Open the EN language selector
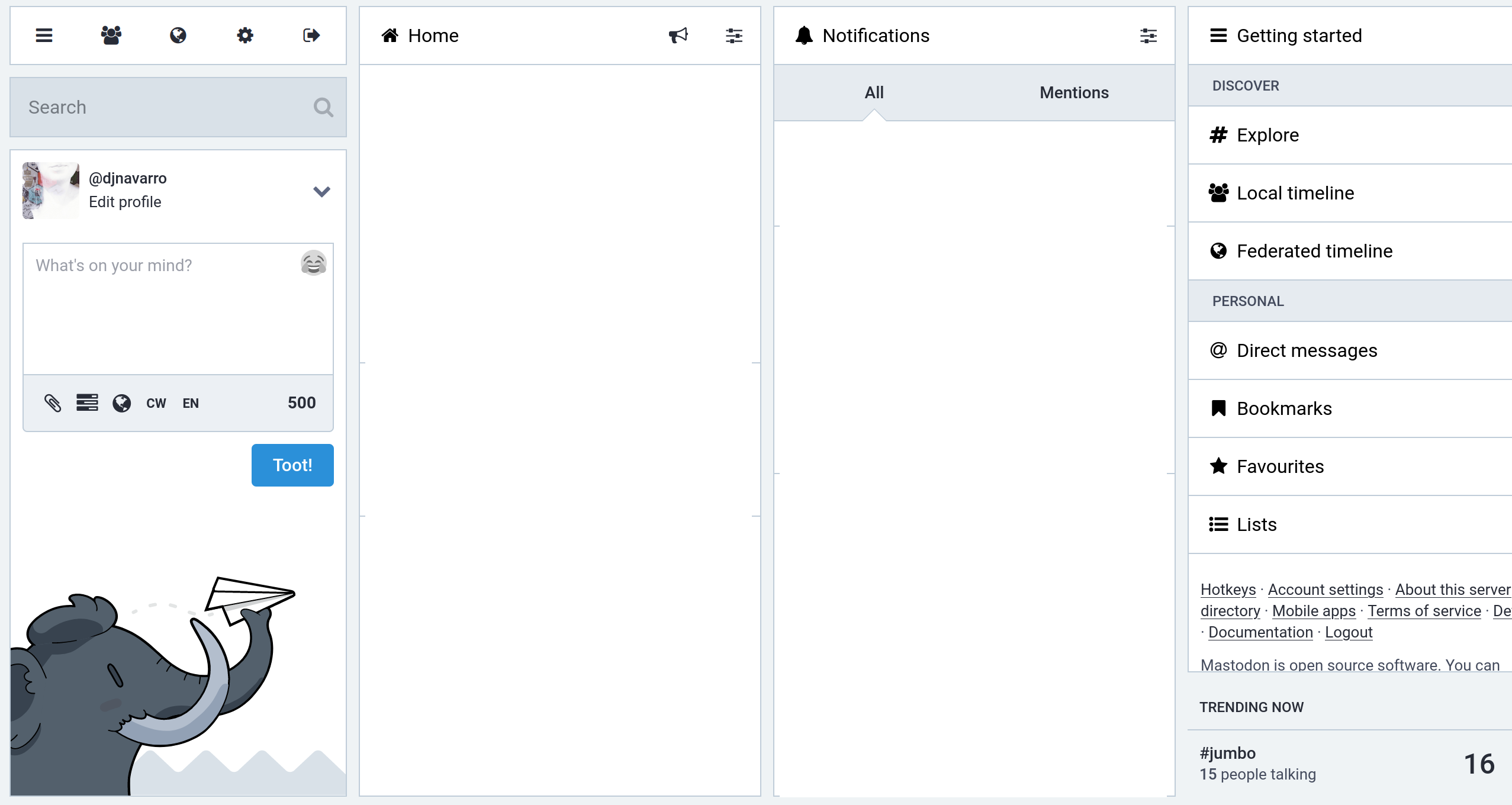This screenshot has width=1512, height=805. [x=191, y=403]
